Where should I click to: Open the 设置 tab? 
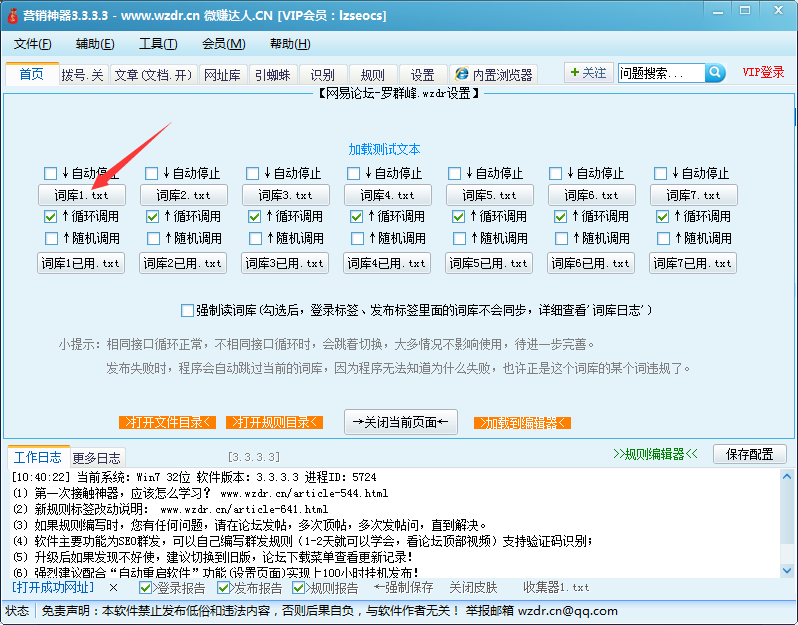tap(422, 75)
